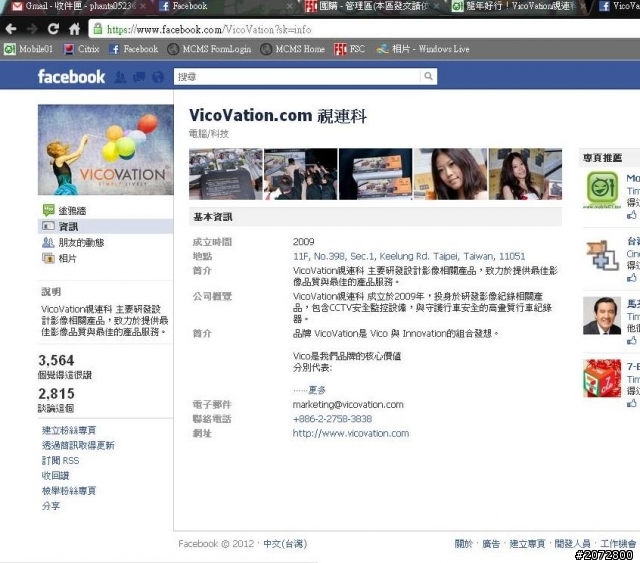The width and height of the screenshot is (640, 563).
Task: Open the MCMS Home bookmark
Action: (x=293, y=49)
